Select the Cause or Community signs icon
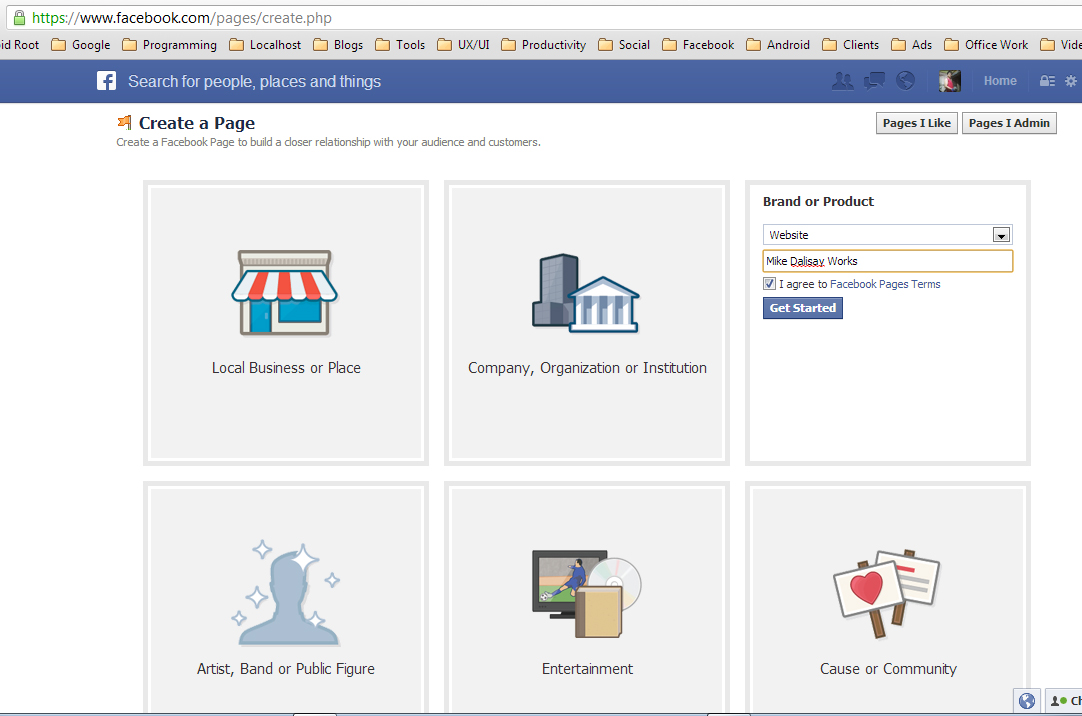The image size is (1082, 716). (x=887, y=594)
